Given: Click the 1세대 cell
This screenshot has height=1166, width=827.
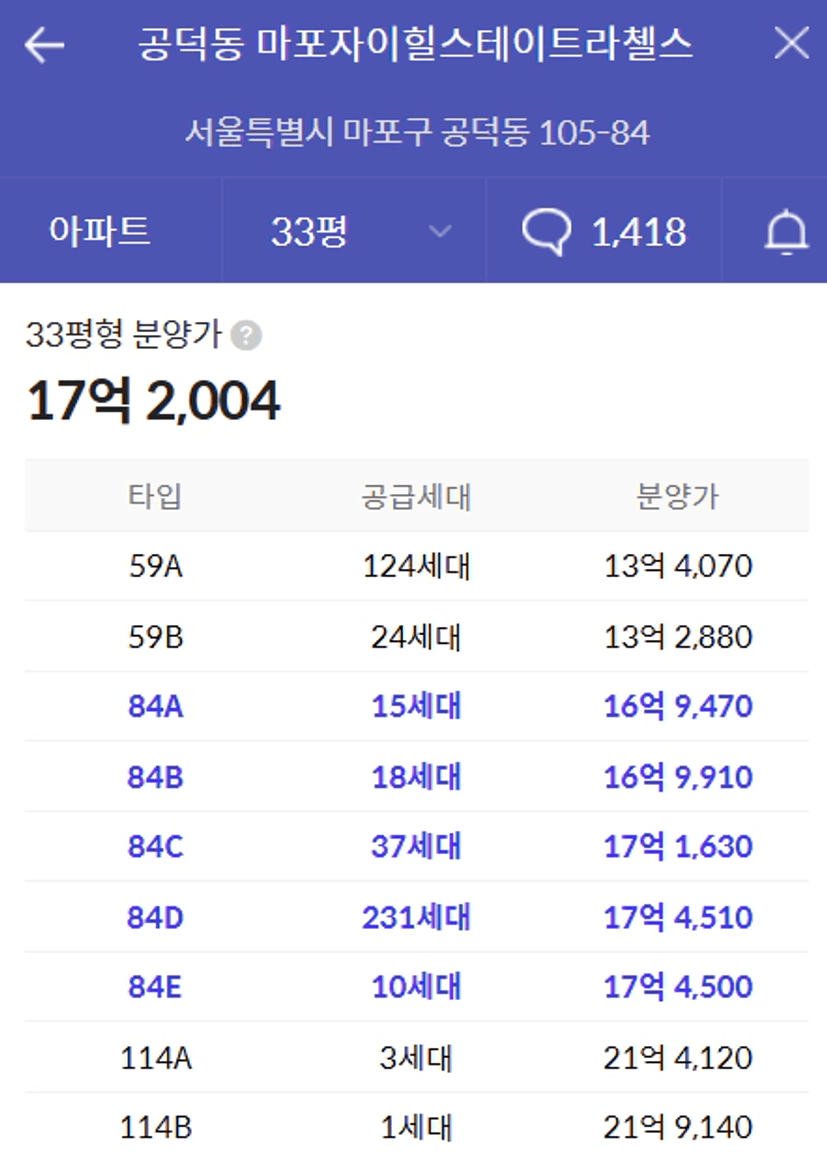Looking at the screenshot, I should [416, 1128].
